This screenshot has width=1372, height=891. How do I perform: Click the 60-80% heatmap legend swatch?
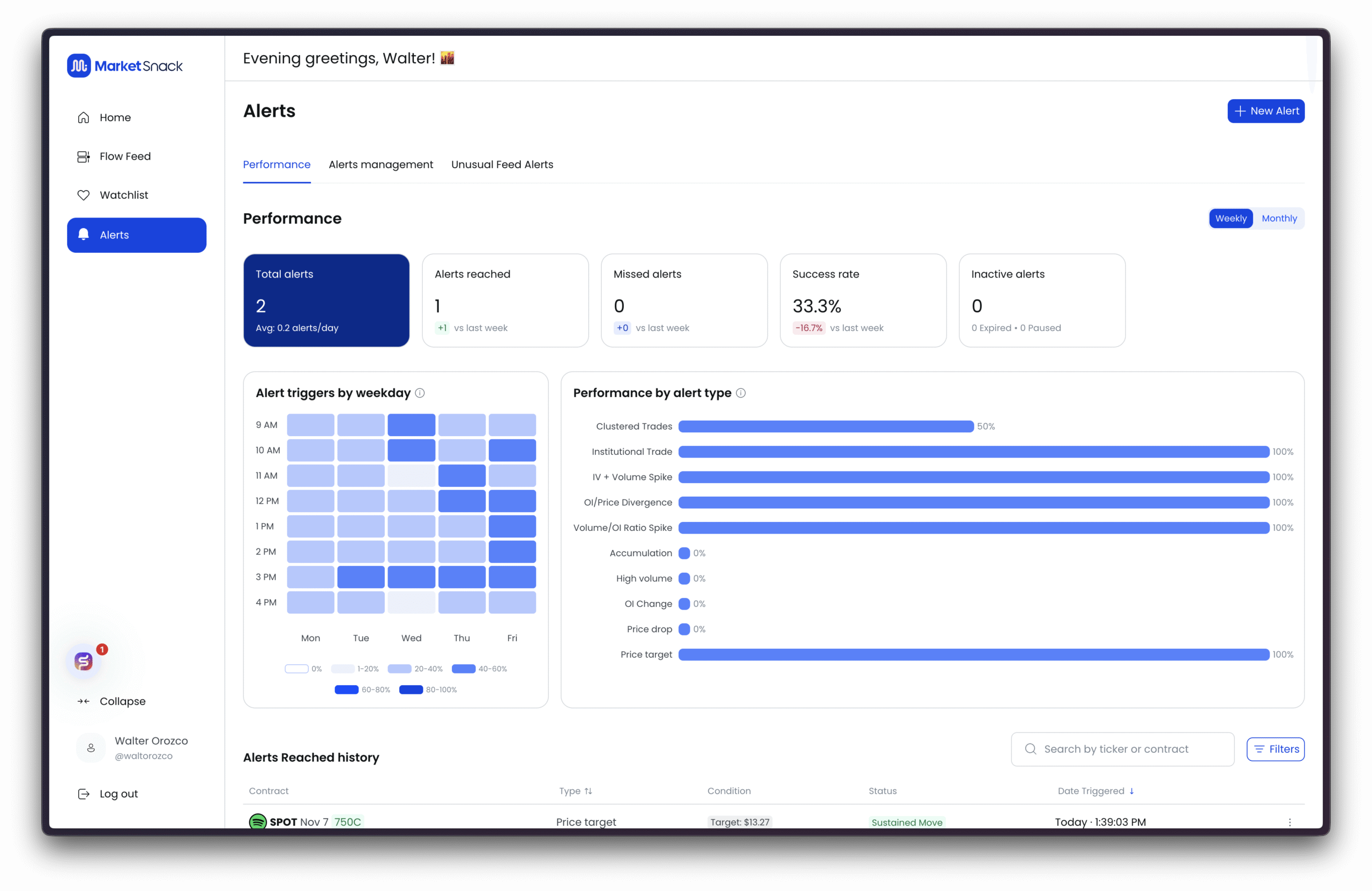346,690
